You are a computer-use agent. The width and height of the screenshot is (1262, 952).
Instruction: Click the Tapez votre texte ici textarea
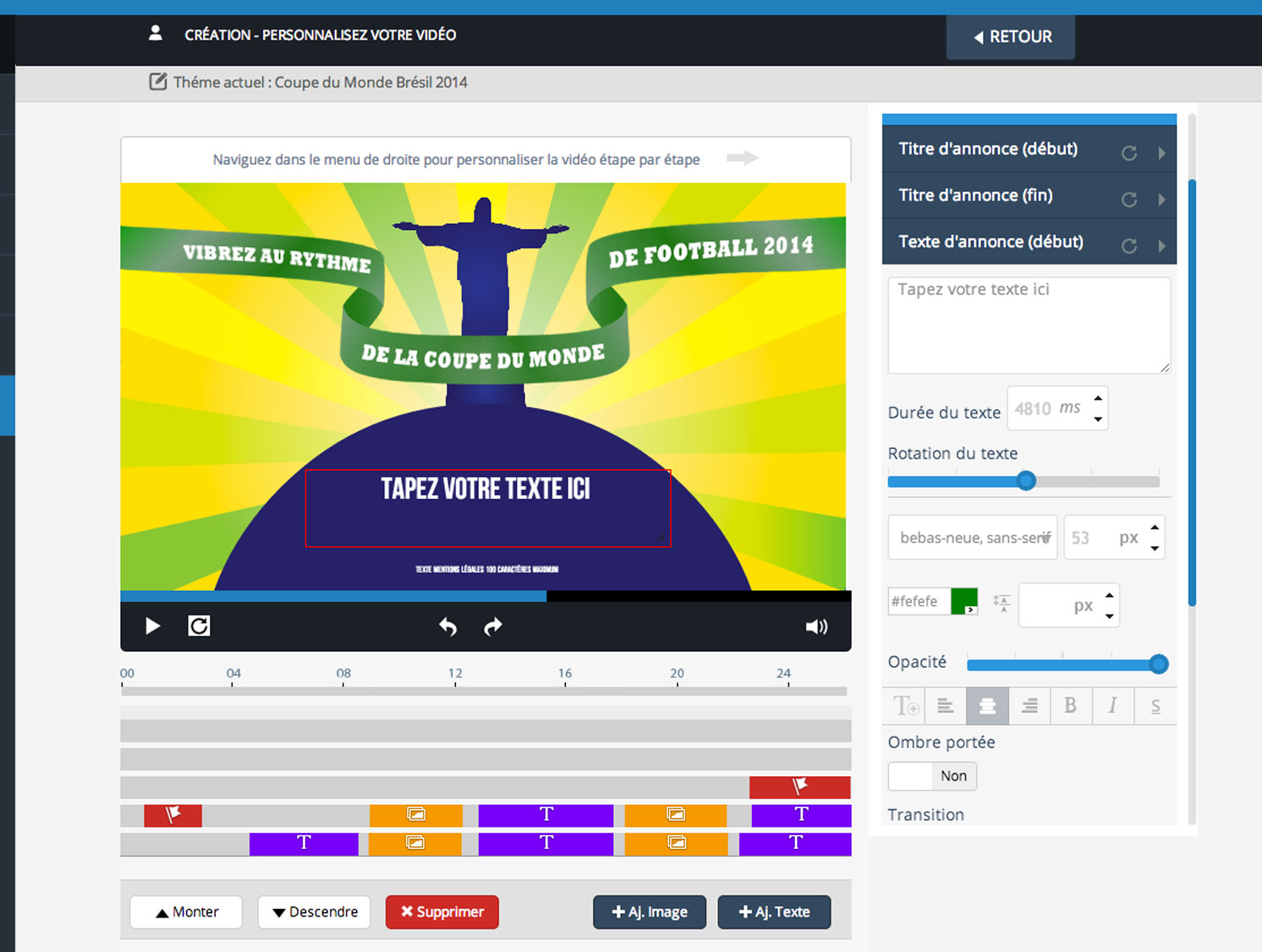[x=1029, y=326]
